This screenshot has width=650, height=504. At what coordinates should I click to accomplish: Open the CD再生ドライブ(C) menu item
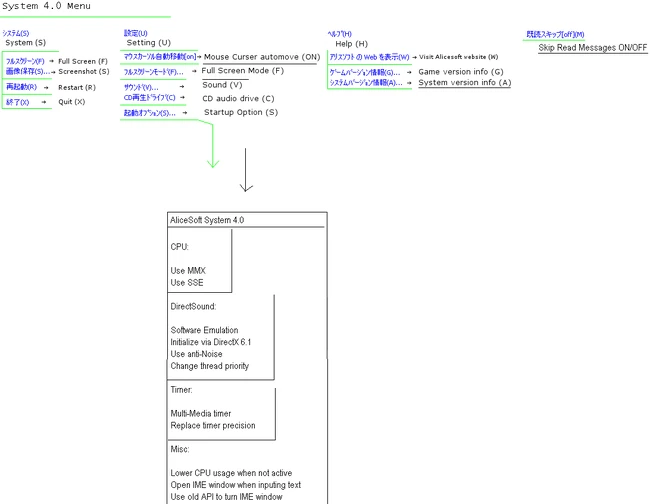coord(149,97)
